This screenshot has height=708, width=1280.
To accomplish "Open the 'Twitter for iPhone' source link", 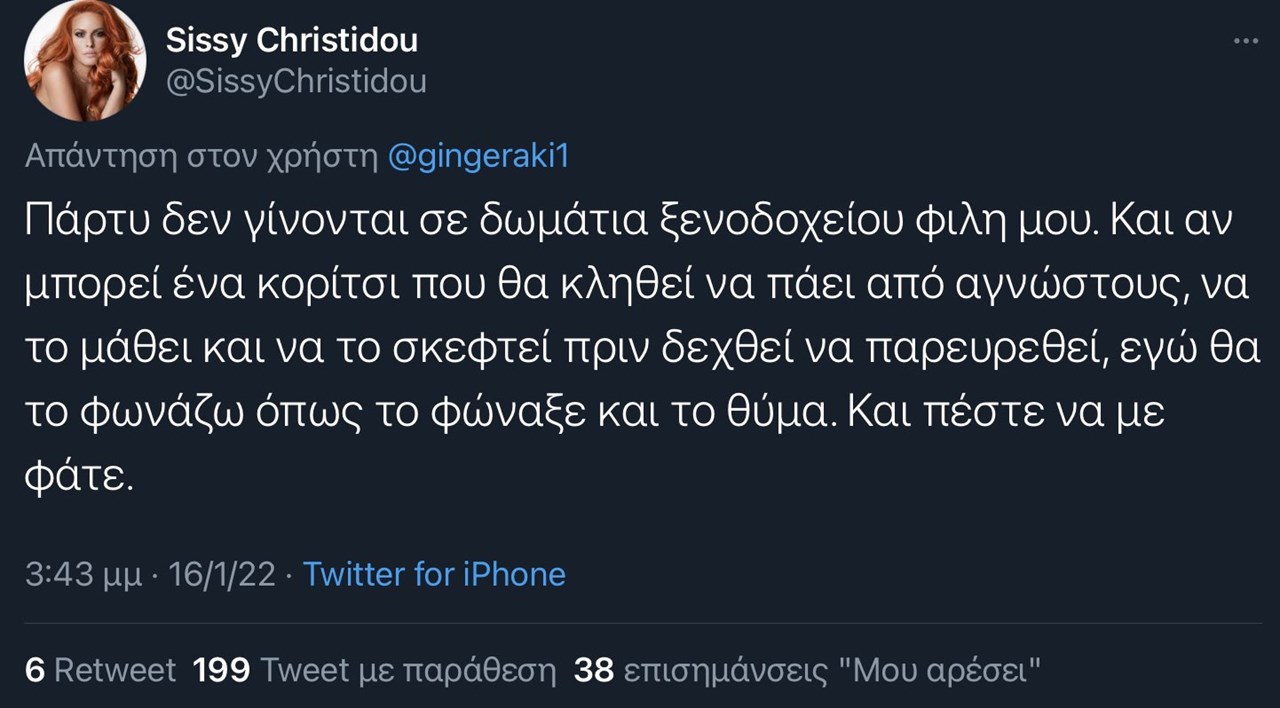I will pos(434,574).
